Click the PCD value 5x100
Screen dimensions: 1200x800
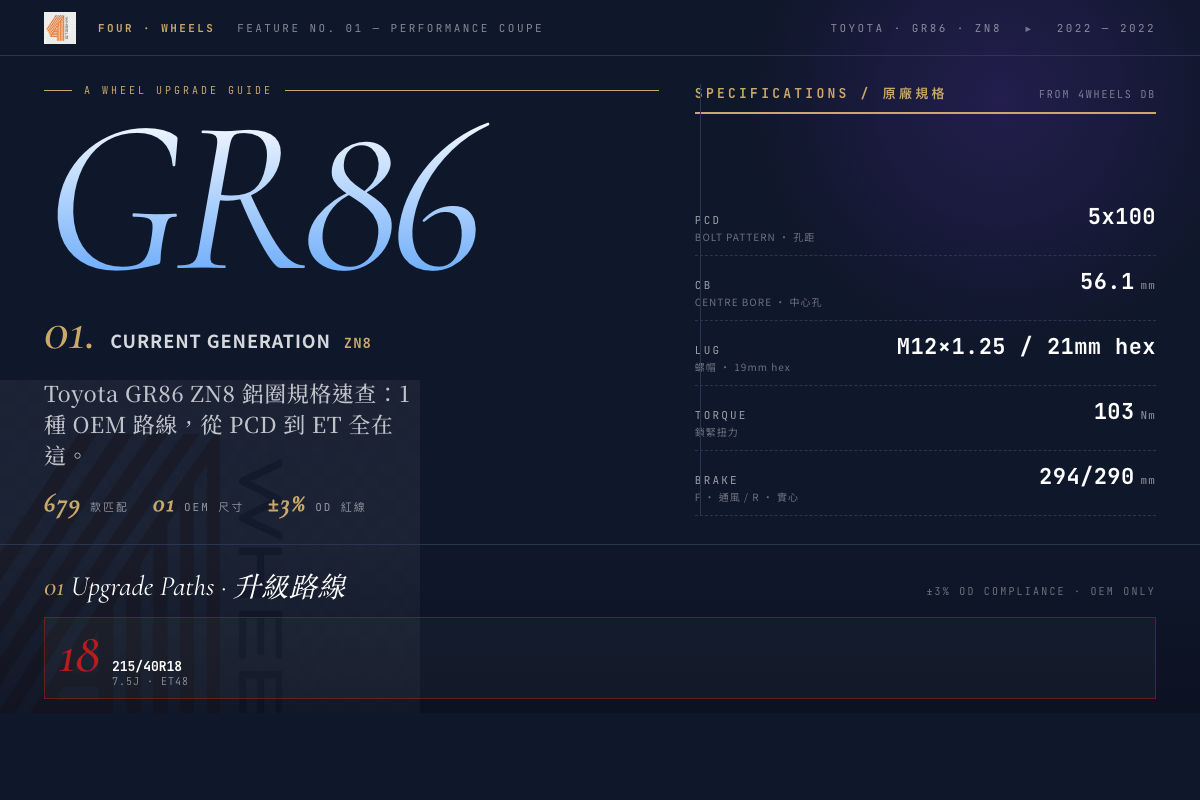(x=1121, y=217)
